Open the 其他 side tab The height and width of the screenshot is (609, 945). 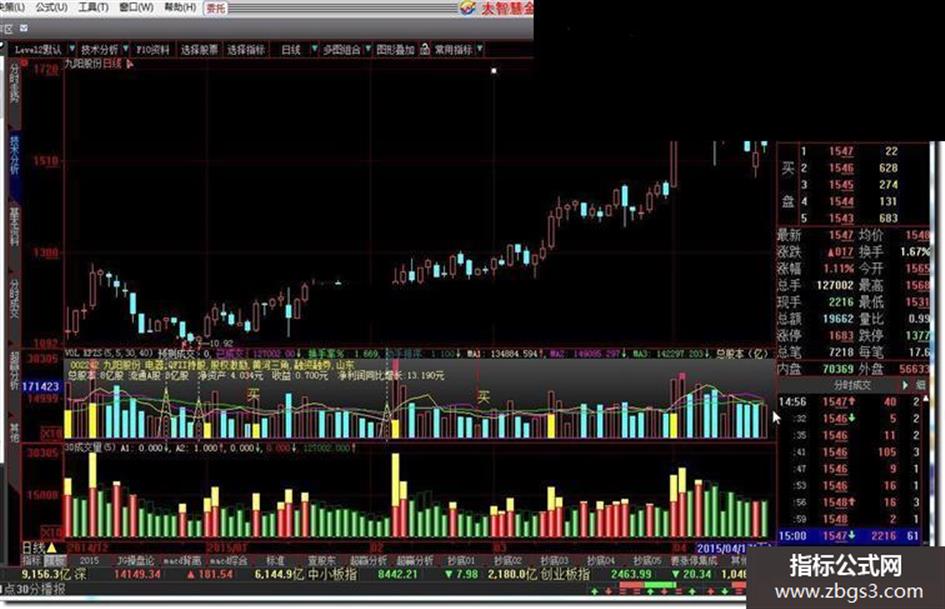click(x=14, y=432)
